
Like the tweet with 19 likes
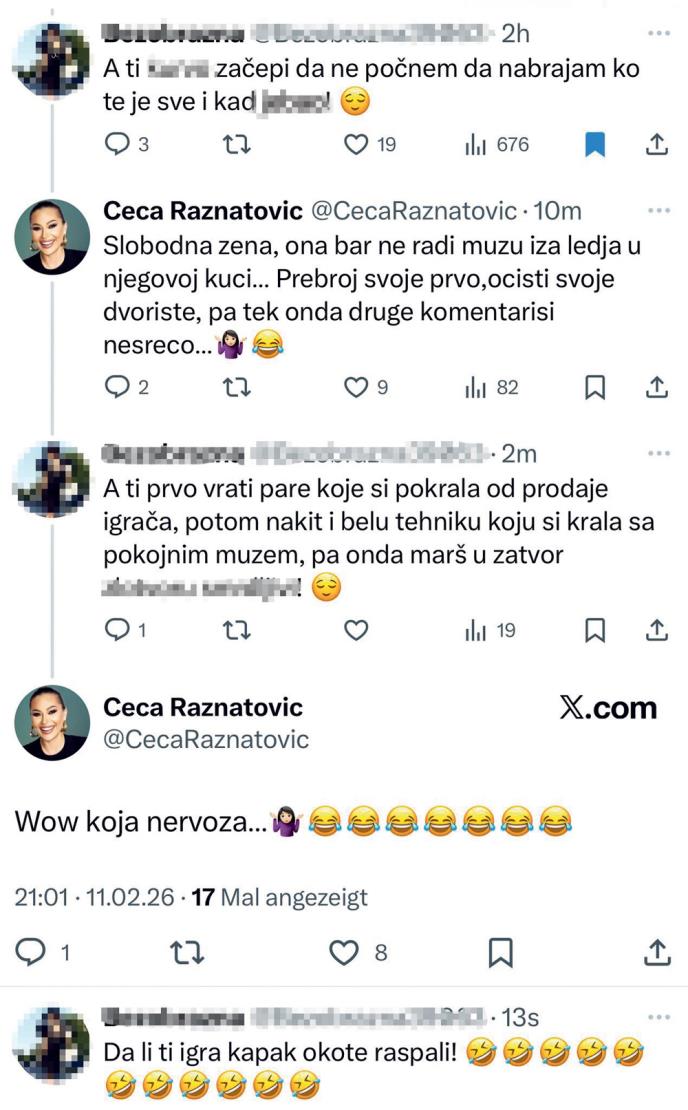tap(356, 145)
